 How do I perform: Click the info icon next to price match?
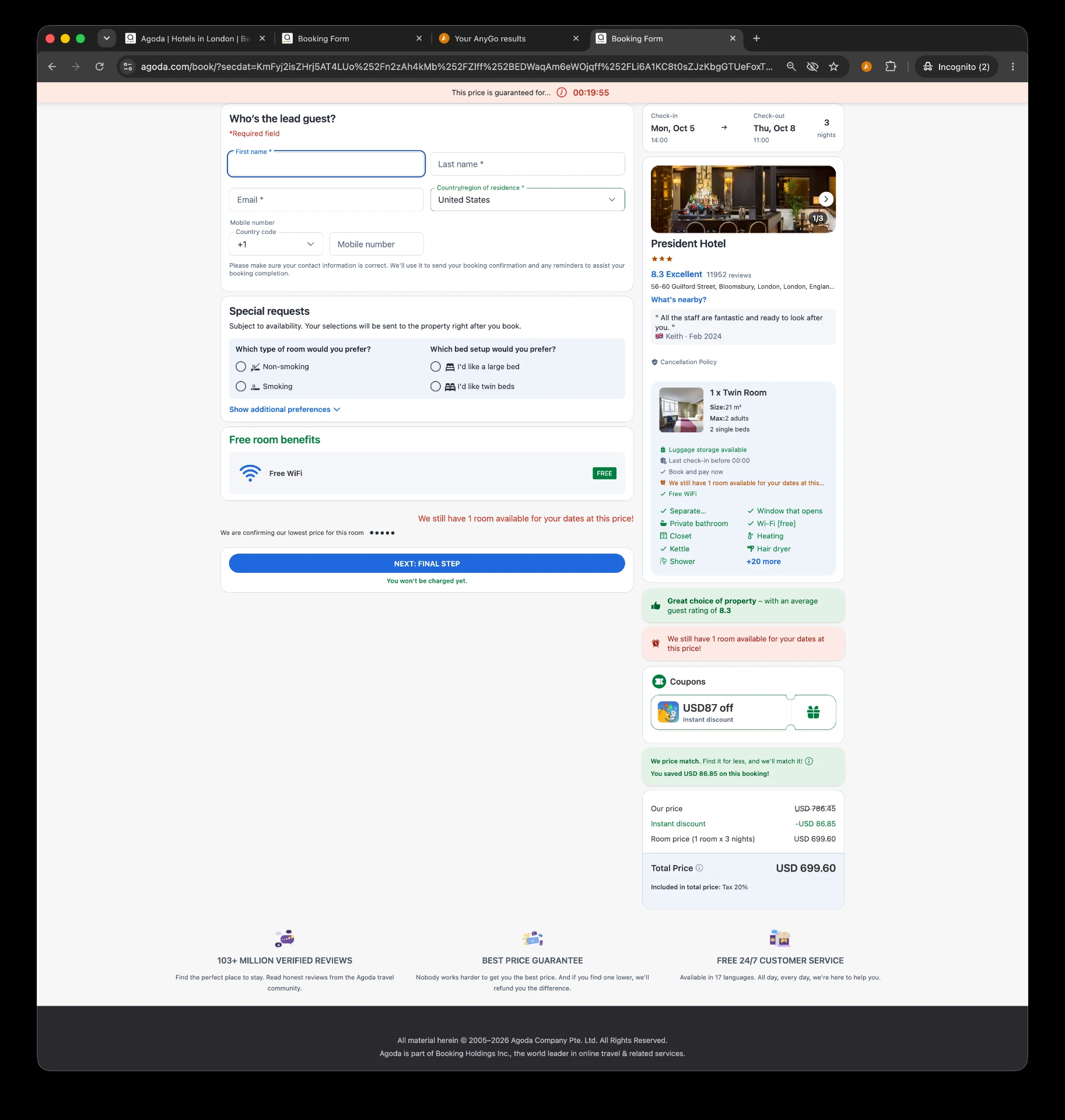click(809, 761)
